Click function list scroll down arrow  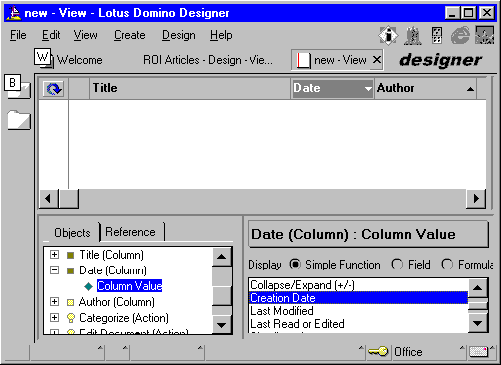[x=478, y=323]
